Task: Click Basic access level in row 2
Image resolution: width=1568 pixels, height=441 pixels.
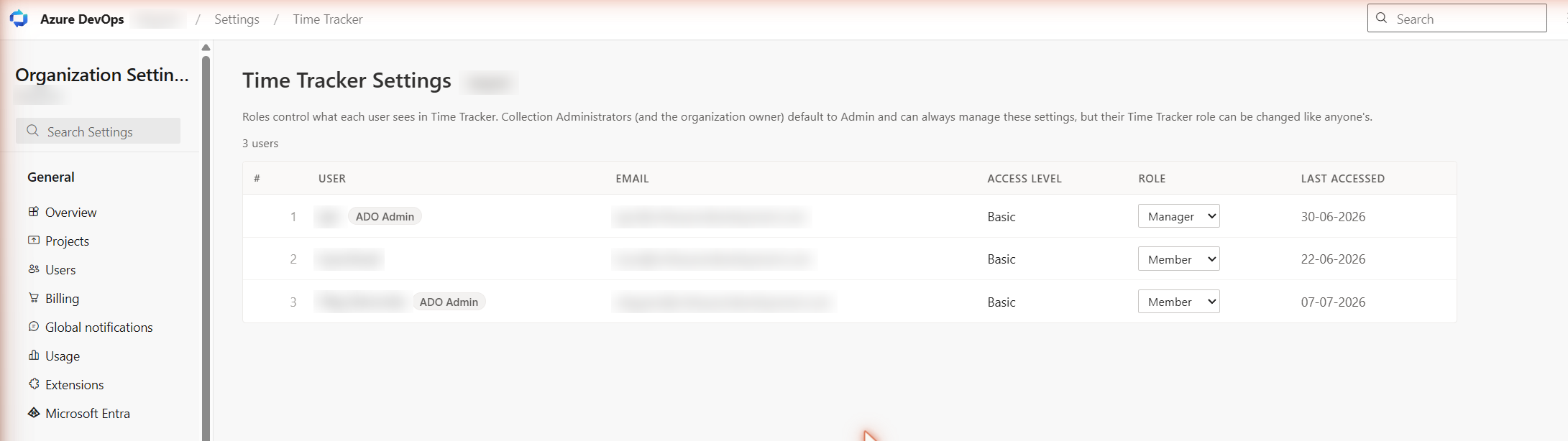Action: point(1001,259)
